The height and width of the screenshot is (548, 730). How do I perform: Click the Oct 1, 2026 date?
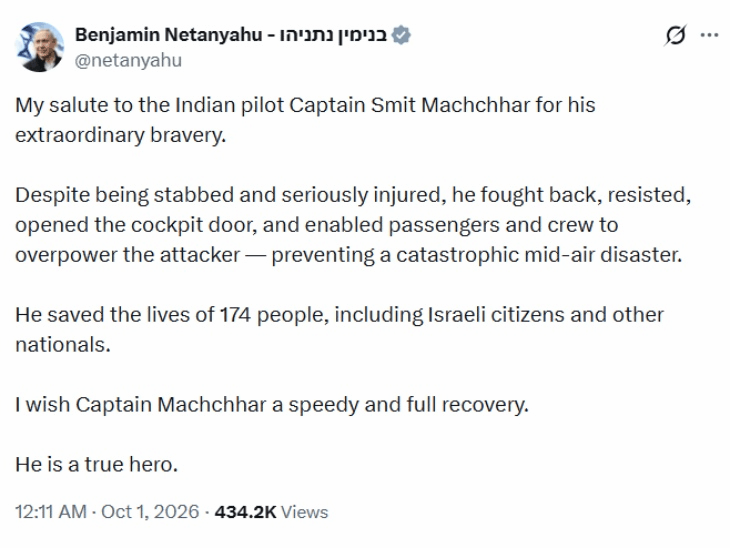[150, 512]
